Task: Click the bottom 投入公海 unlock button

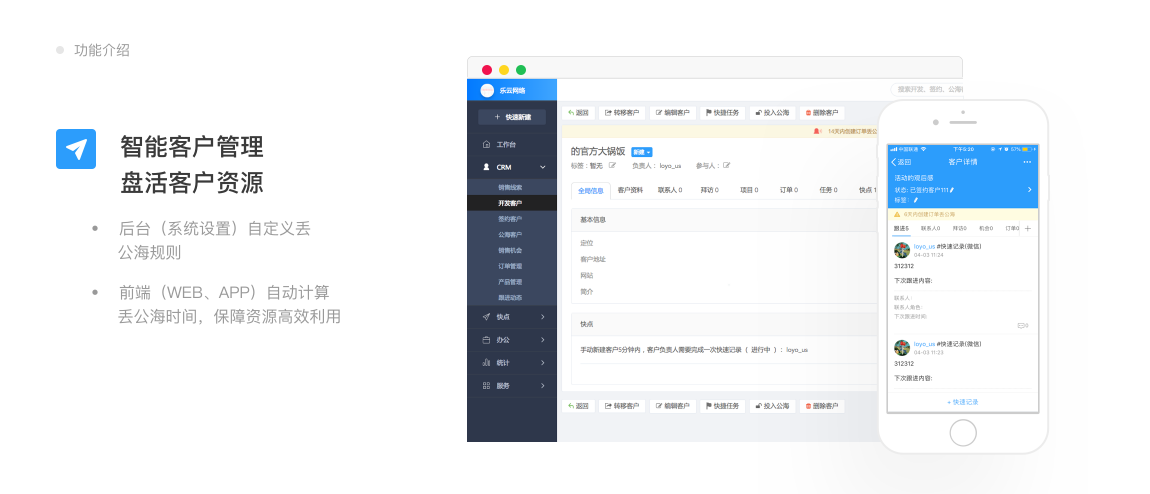Action: coord(772,405)
